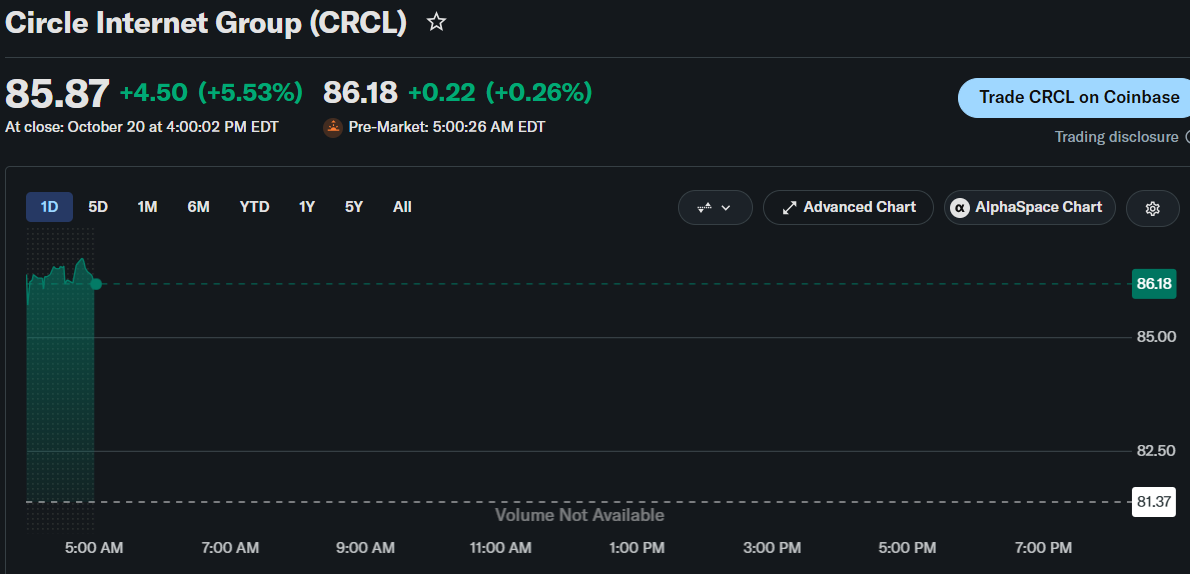Click the 85.00 axis value
This screenshot has width=1190, height=574.
point(1156,336)
